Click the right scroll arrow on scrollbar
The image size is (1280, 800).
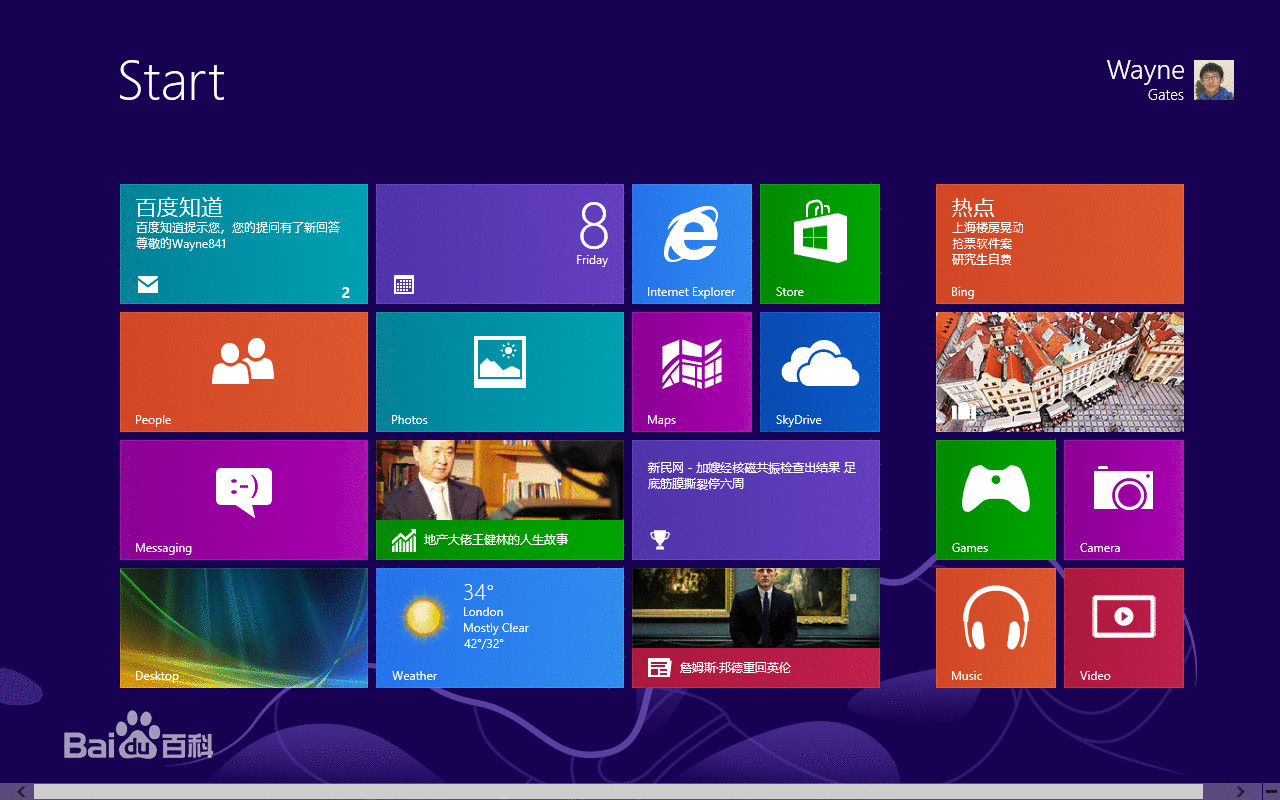click(1240, 792)
